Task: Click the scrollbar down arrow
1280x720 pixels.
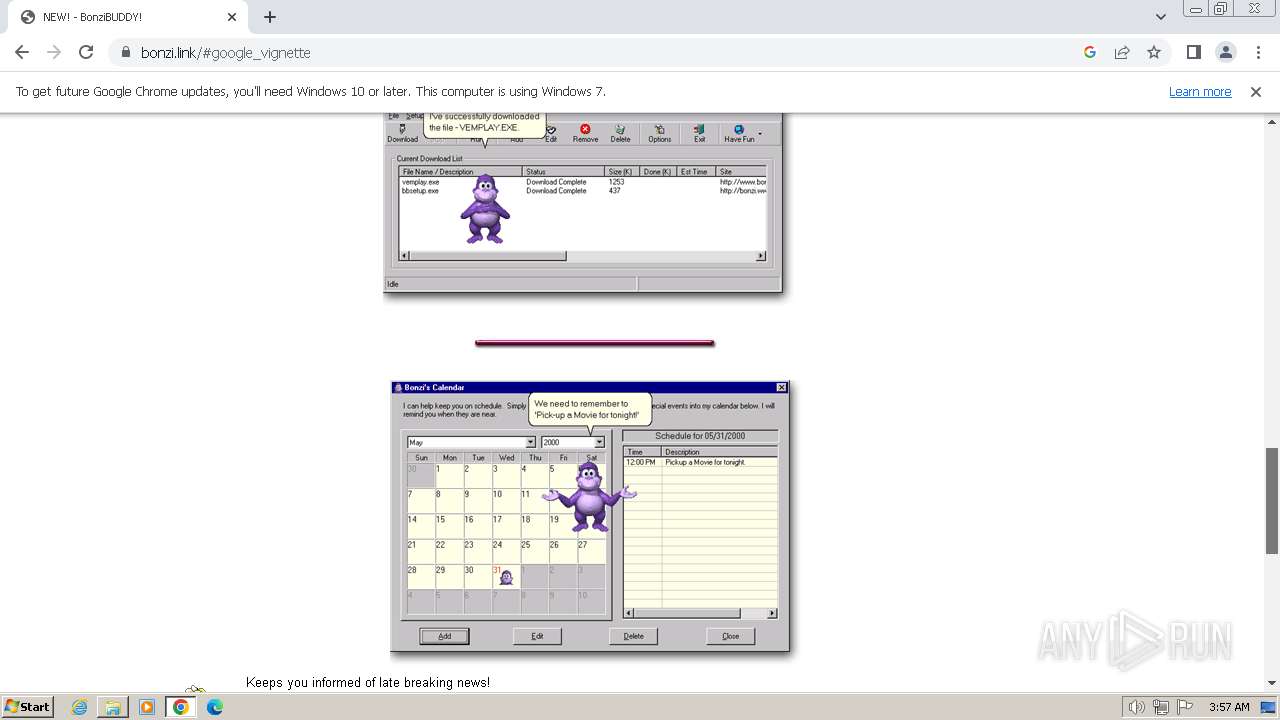Action: [1272, 684]
